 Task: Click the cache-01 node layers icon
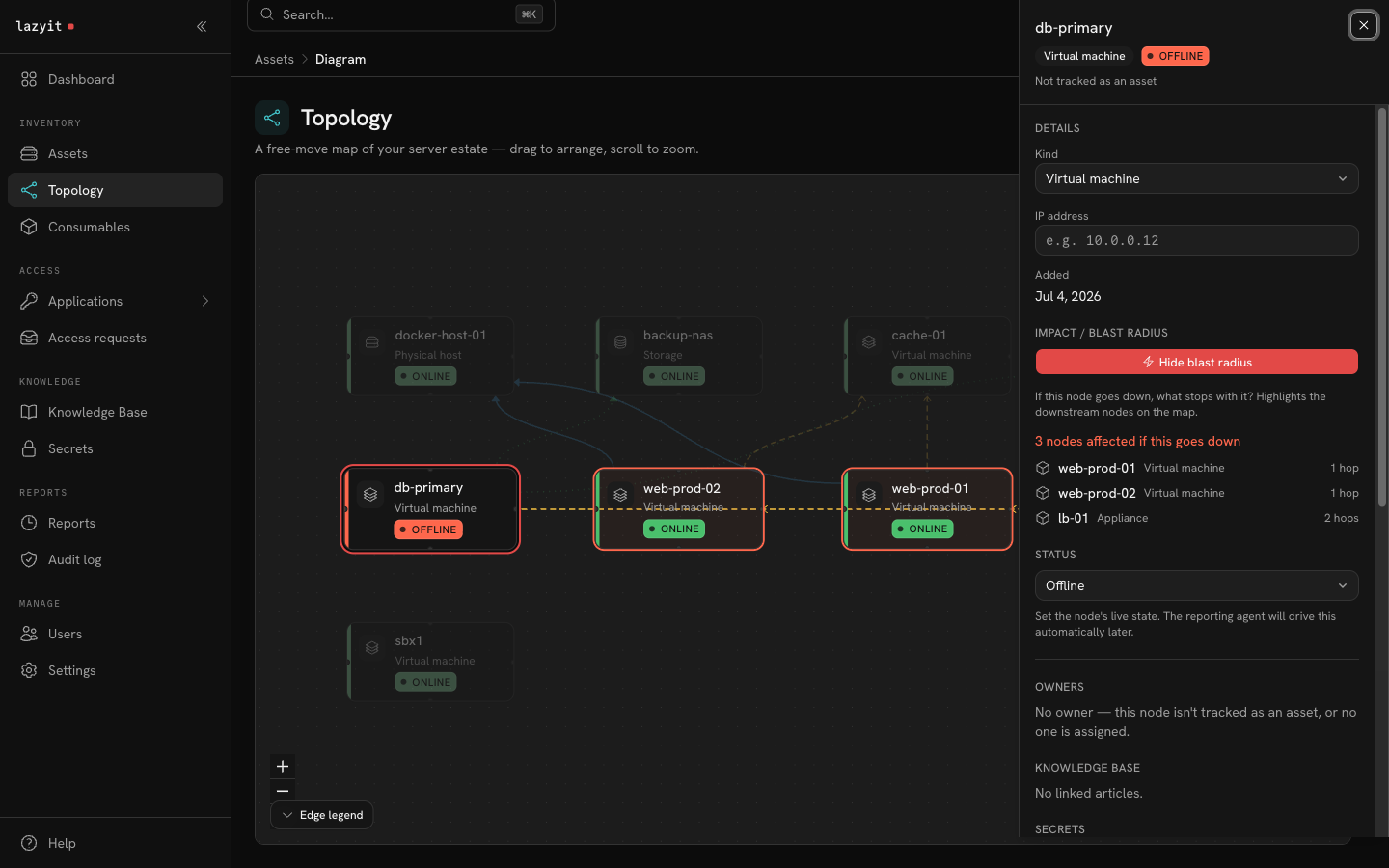pos(869,342)
